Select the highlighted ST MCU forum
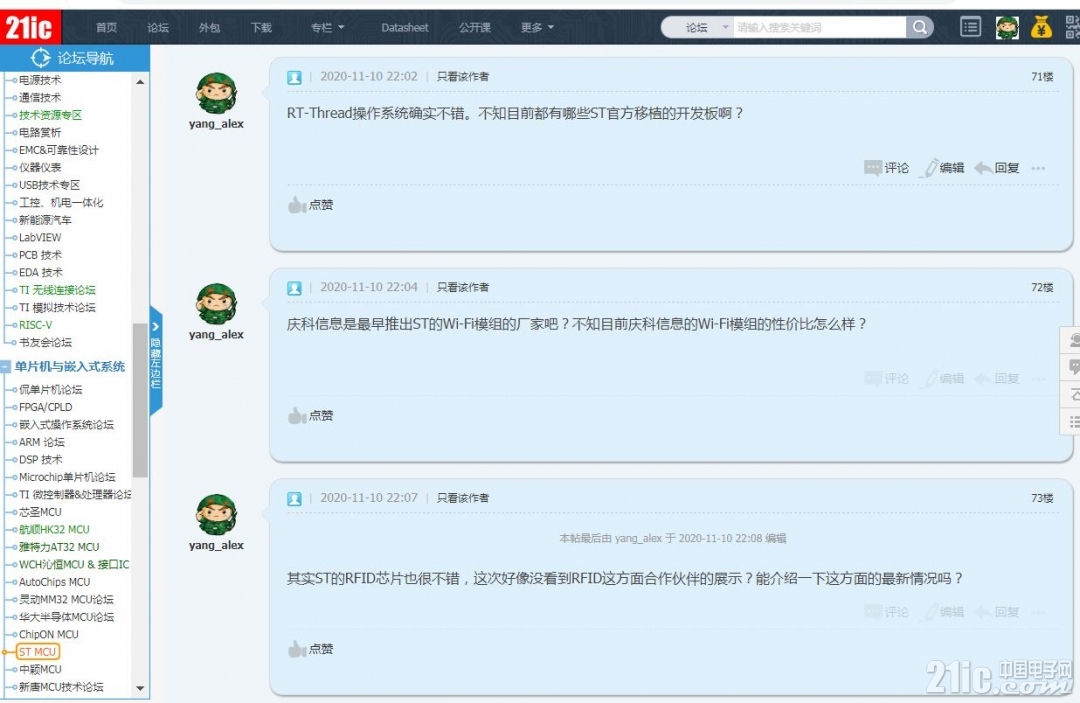The width and height of the screenshot is (1080, 703). pos(38,651)
